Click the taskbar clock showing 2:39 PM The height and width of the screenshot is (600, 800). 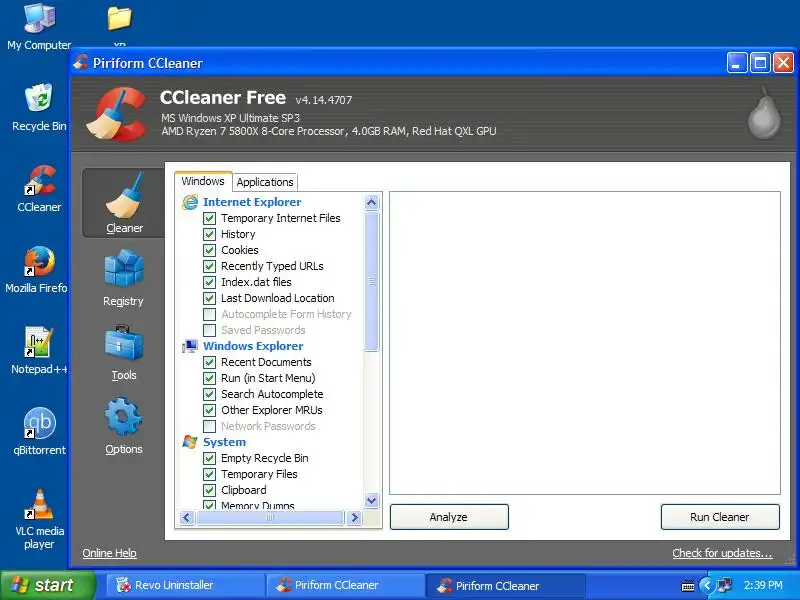(763, 585)
